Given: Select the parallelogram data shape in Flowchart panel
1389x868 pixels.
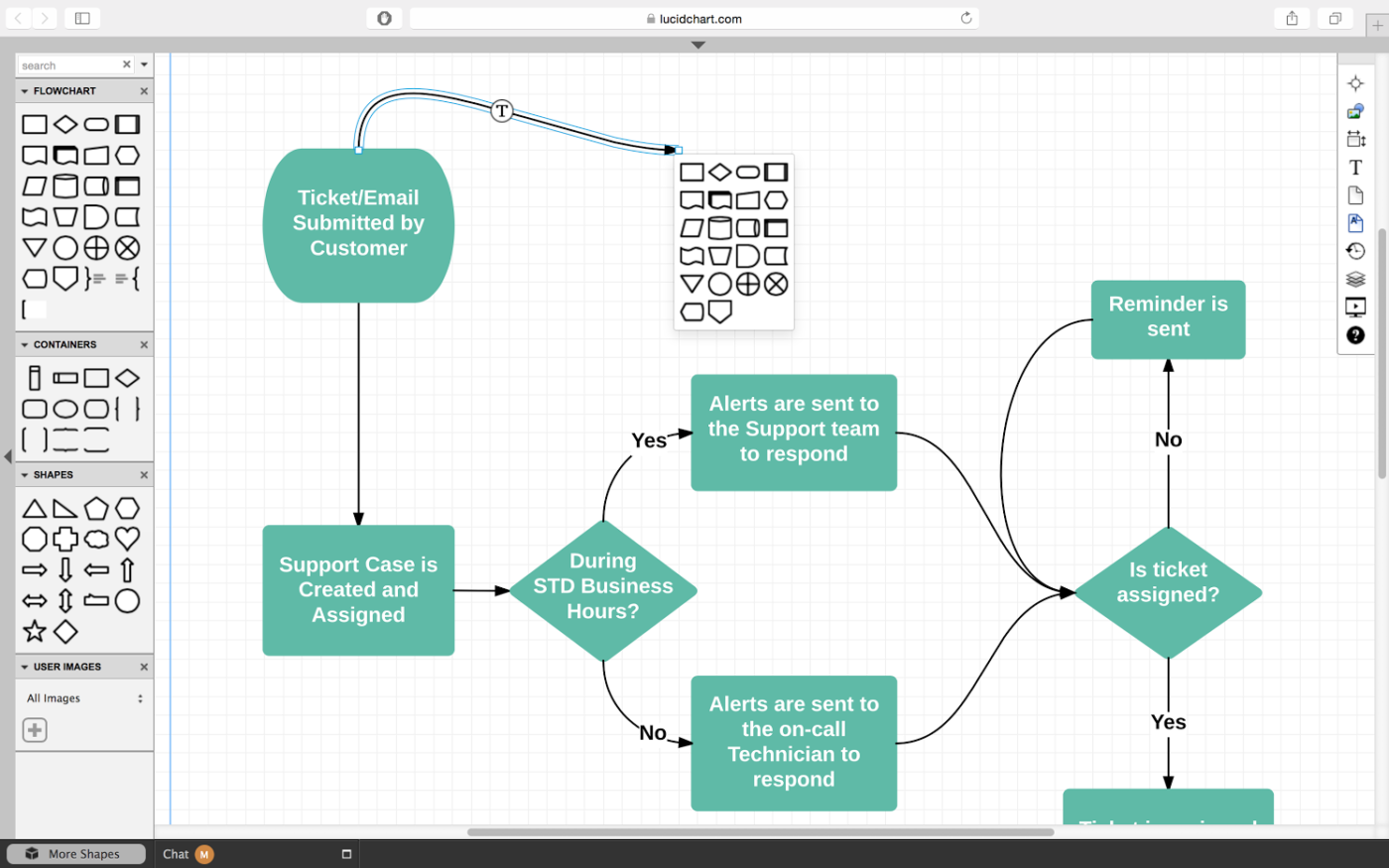Looking at the screenshot, I should tap(35, 186).
